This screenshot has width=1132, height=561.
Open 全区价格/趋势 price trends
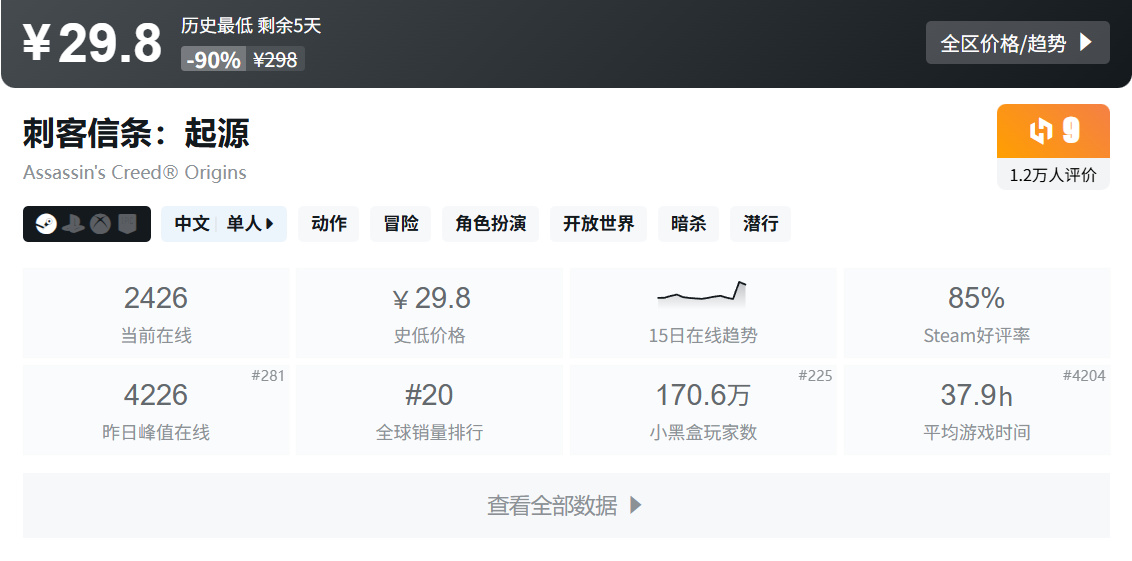[x=1017, y=43]
